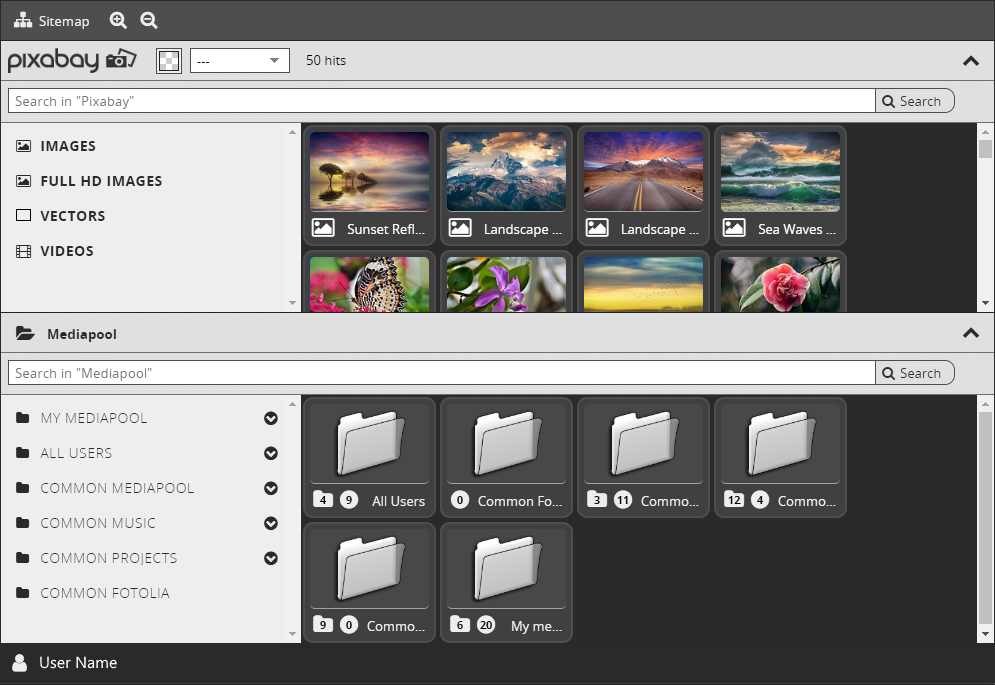Expand the My Mediapool folder
This screenshot has width=995, height=685.
[271, 418]
